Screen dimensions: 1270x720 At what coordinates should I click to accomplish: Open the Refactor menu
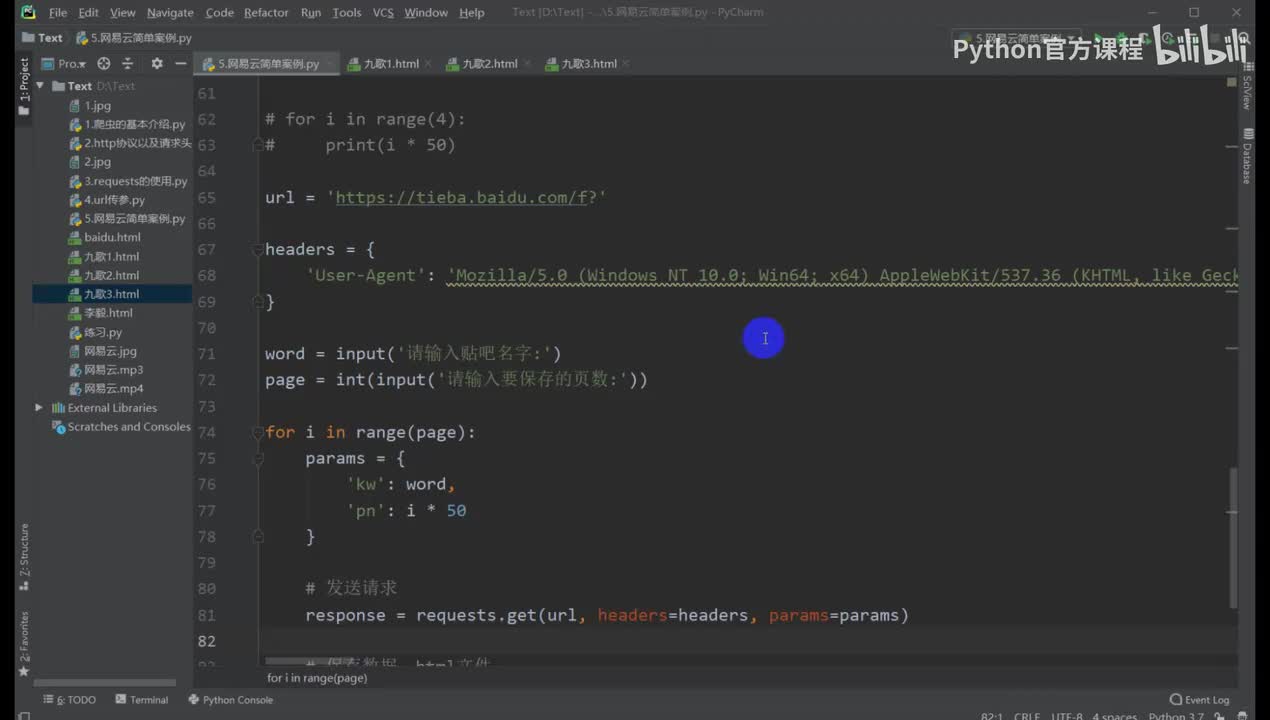tap(266, 12)
